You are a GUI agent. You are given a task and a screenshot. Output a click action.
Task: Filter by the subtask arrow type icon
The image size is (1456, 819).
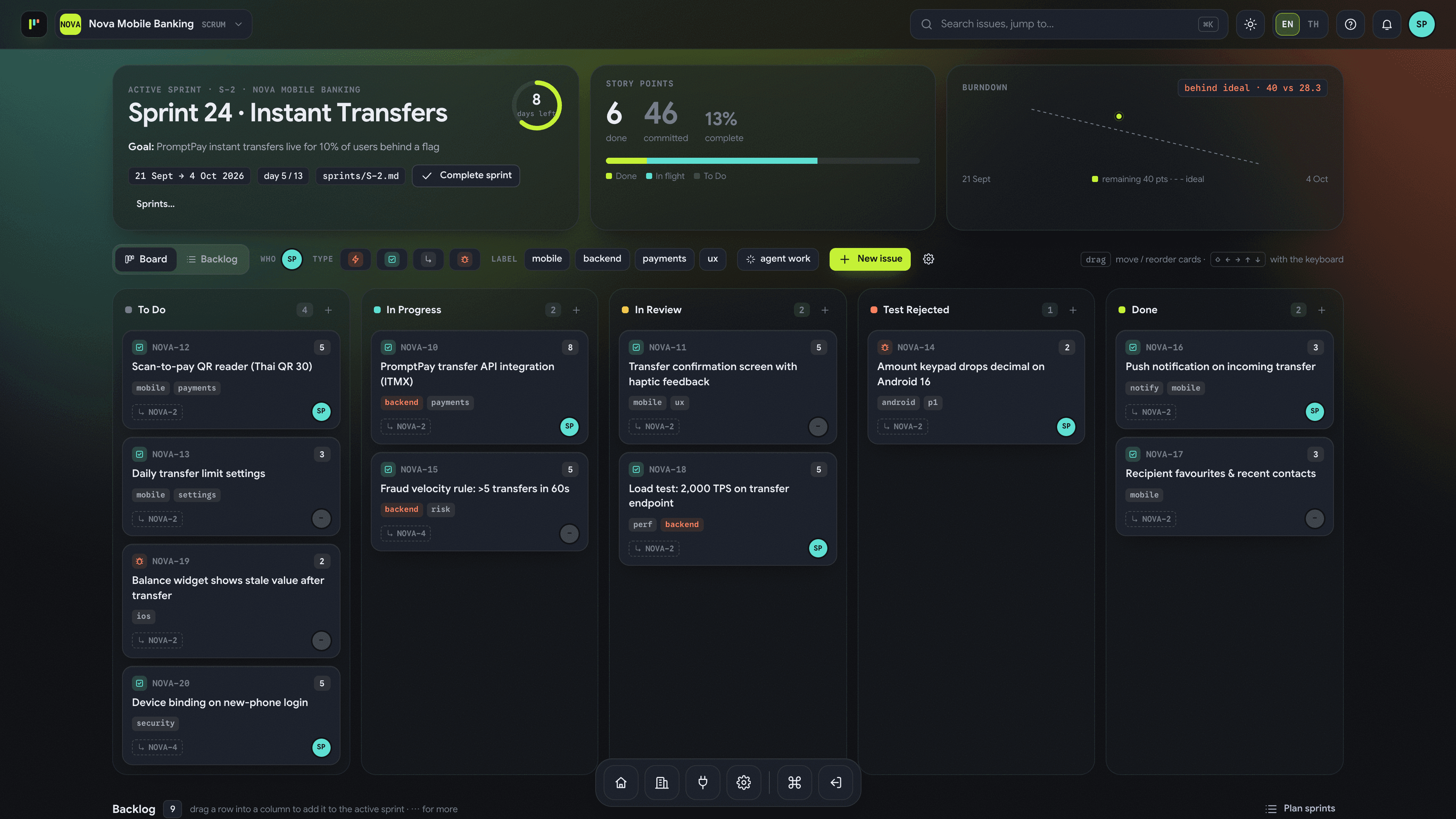[x=428, y=259]
